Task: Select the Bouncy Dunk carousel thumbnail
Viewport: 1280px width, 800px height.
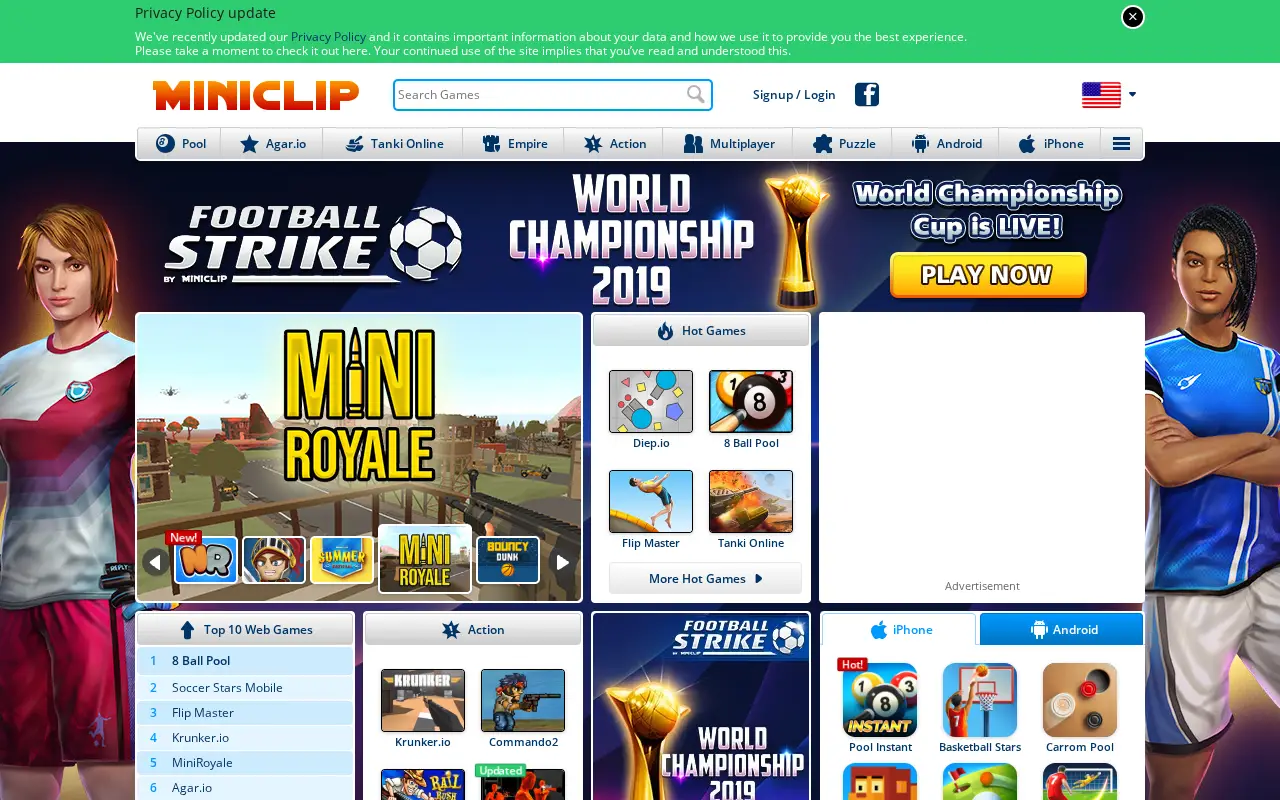Action: 508,560
